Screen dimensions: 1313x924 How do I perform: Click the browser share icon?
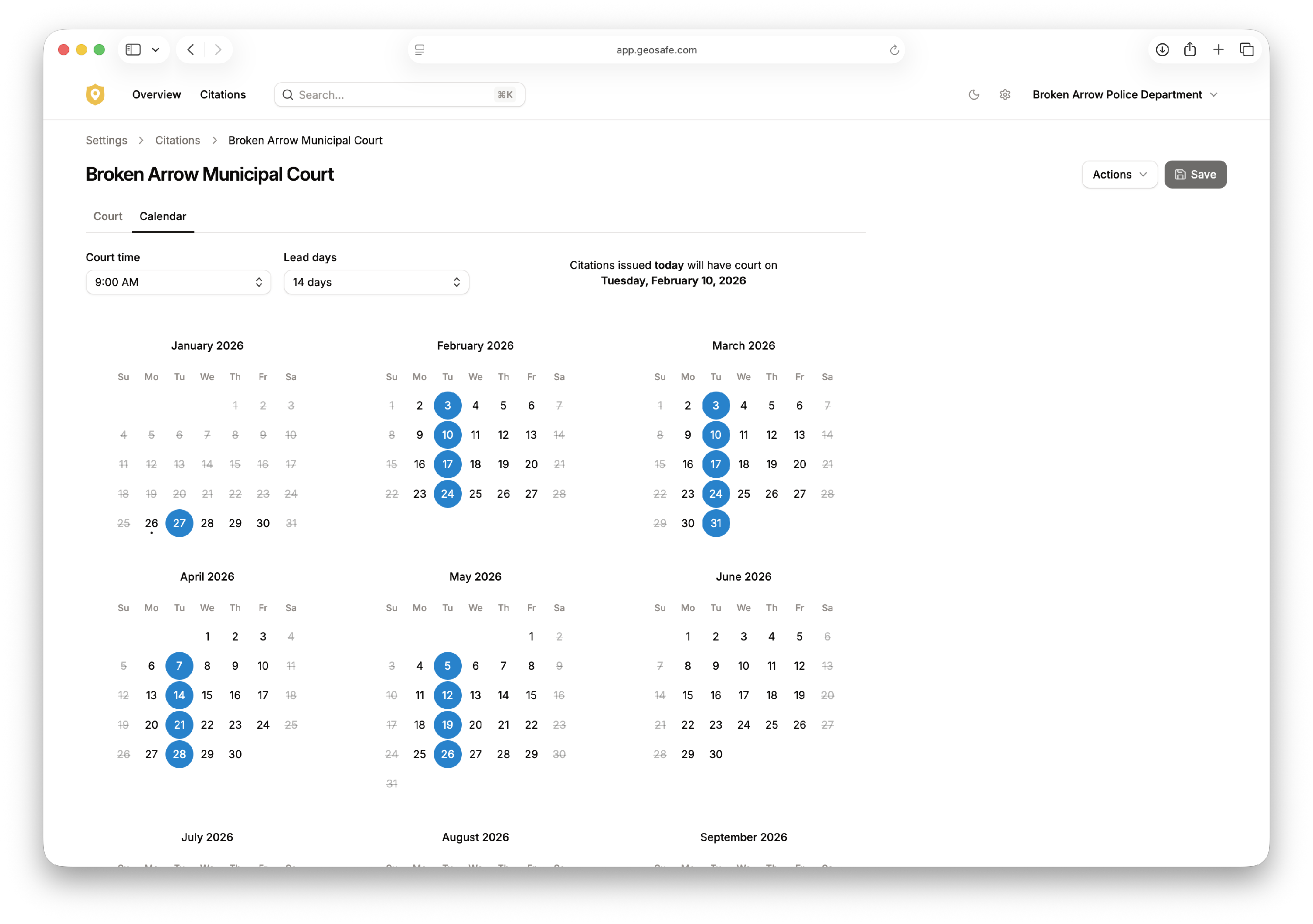[x=1190, y=50]
